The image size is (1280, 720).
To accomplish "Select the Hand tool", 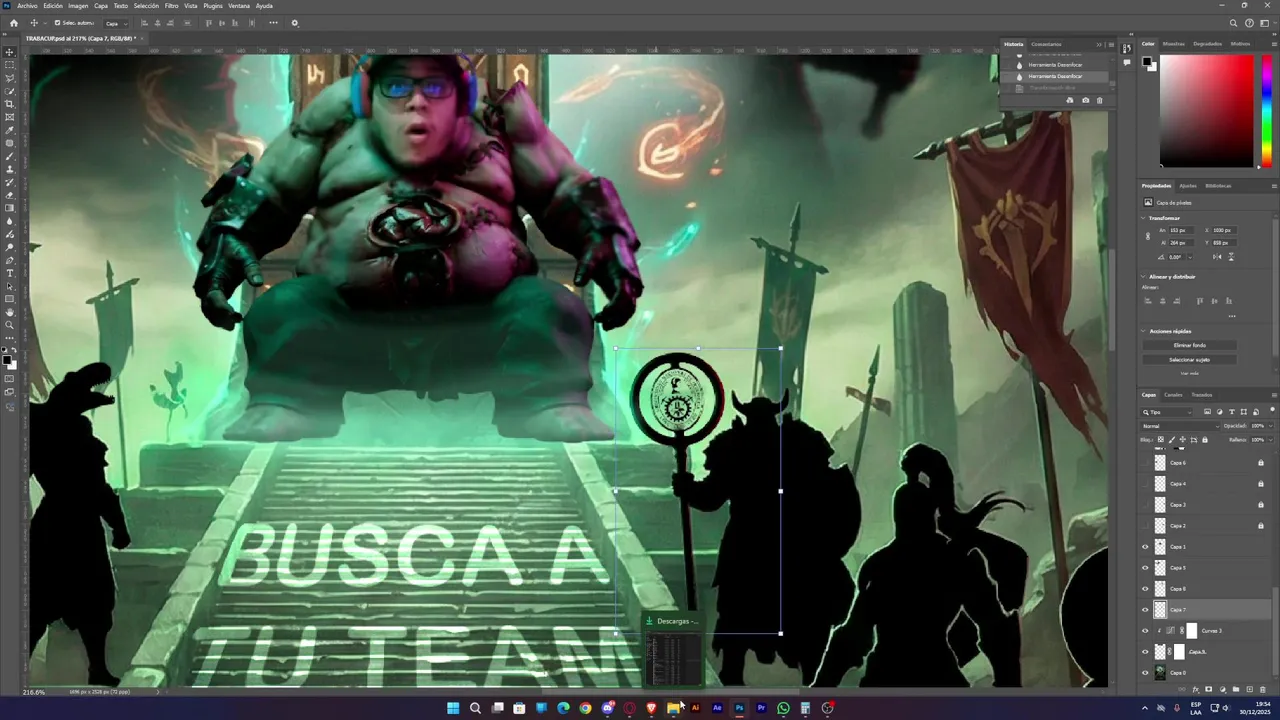I will [x=10, y=312].
